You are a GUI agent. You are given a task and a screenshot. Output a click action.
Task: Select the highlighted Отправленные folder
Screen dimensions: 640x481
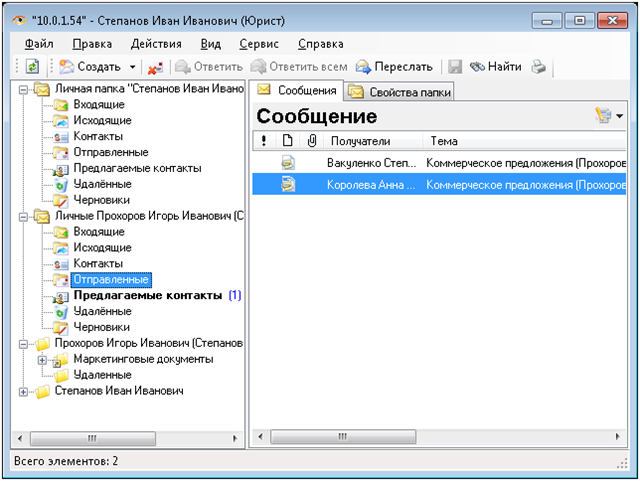111,280
